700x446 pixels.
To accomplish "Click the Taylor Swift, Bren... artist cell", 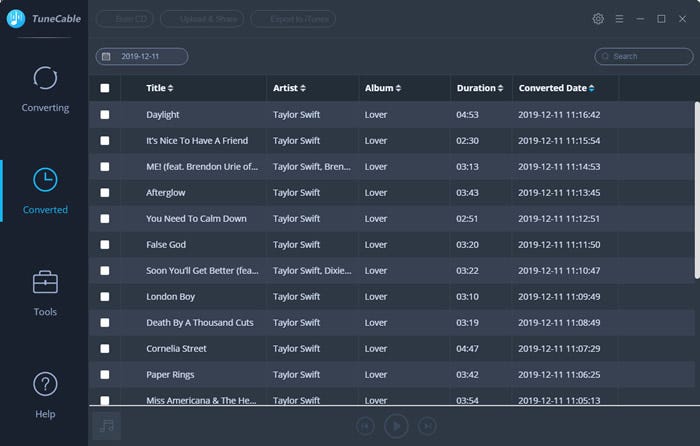I will click(312, 167).
